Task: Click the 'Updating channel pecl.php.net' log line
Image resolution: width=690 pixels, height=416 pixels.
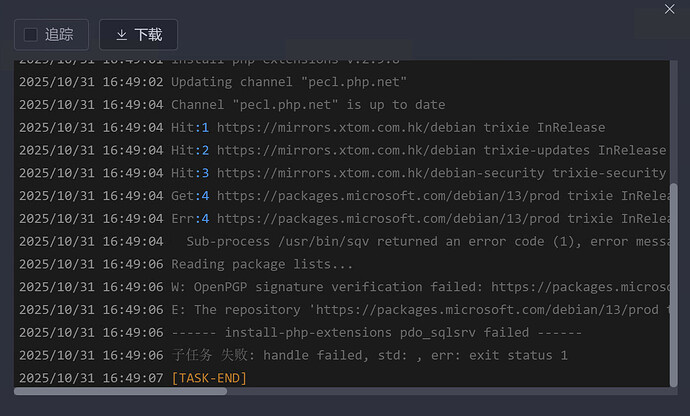Action: pos(289,82)
